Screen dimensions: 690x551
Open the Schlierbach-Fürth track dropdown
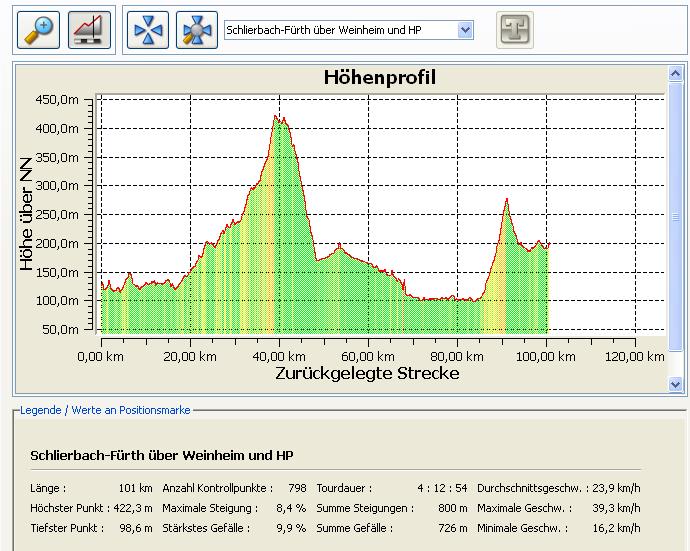(x=465, y=30)
